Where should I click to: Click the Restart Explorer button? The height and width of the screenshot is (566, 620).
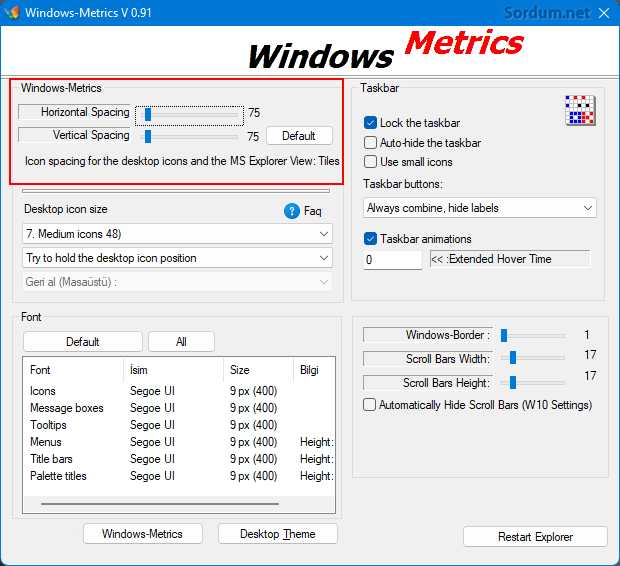535,537
